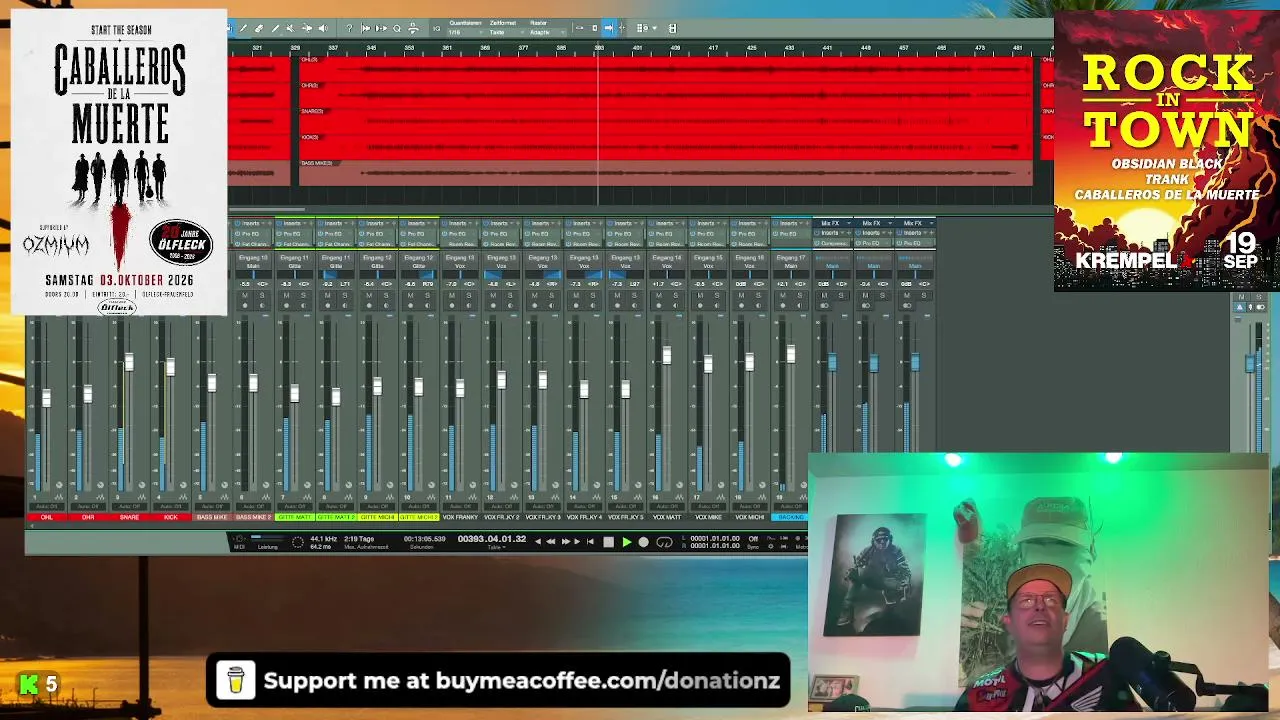Click the 44.1 kHz sample rate readout
Image resolution: width=1280 pixels, height=720 pixels.
click(323, 540)
